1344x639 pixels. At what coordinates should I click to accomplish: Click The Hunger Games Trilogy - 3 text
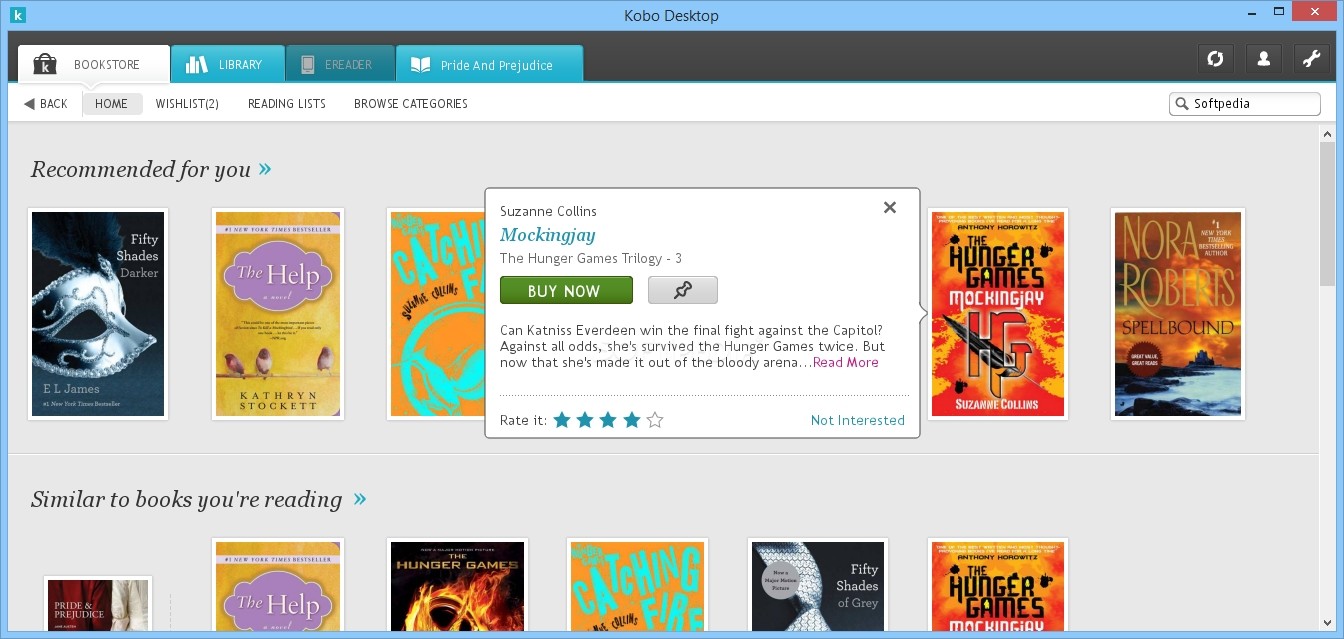point(591,258)
